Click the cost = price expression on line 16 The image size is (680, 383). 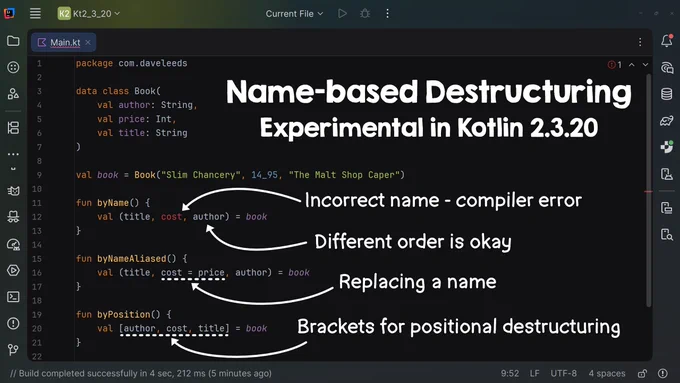point(193,273)
